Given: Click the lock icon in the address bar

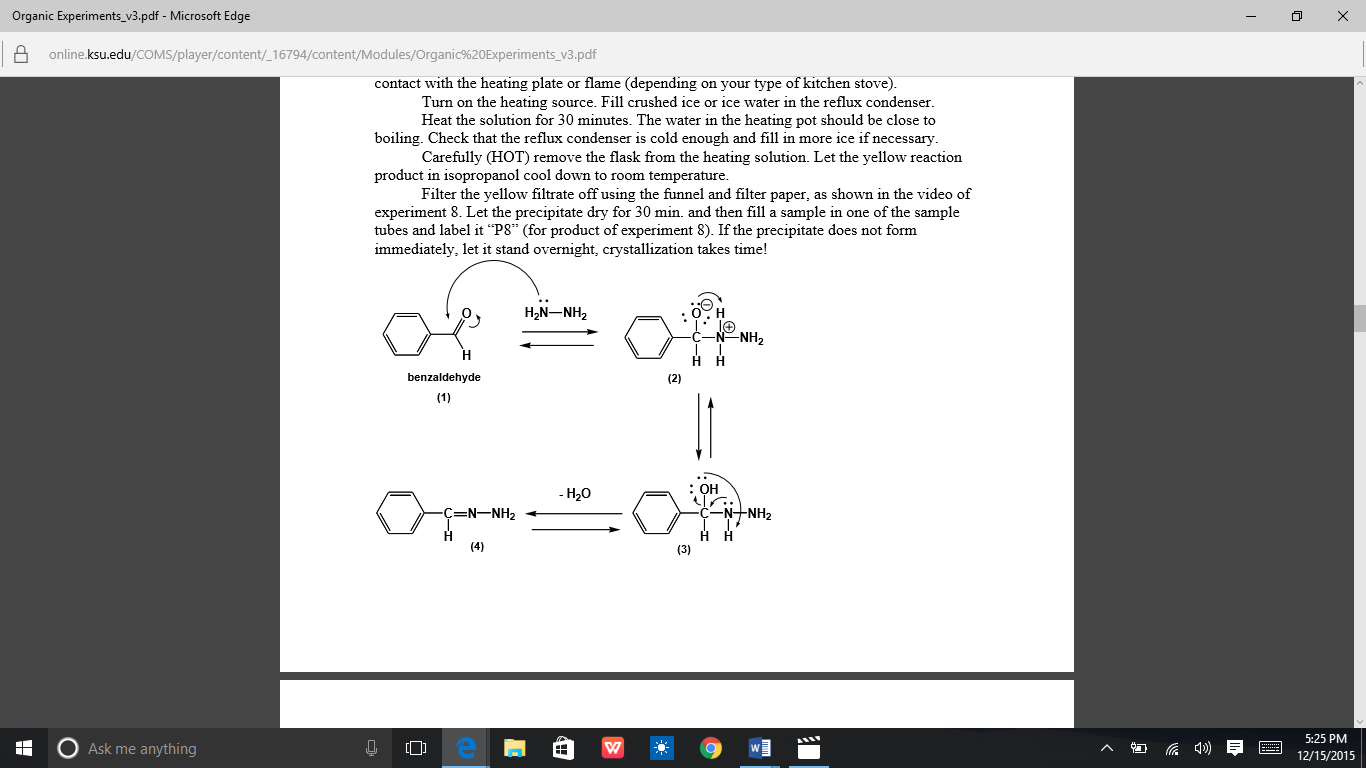Looking at the screenshot, I should click(x=19, y=55).
